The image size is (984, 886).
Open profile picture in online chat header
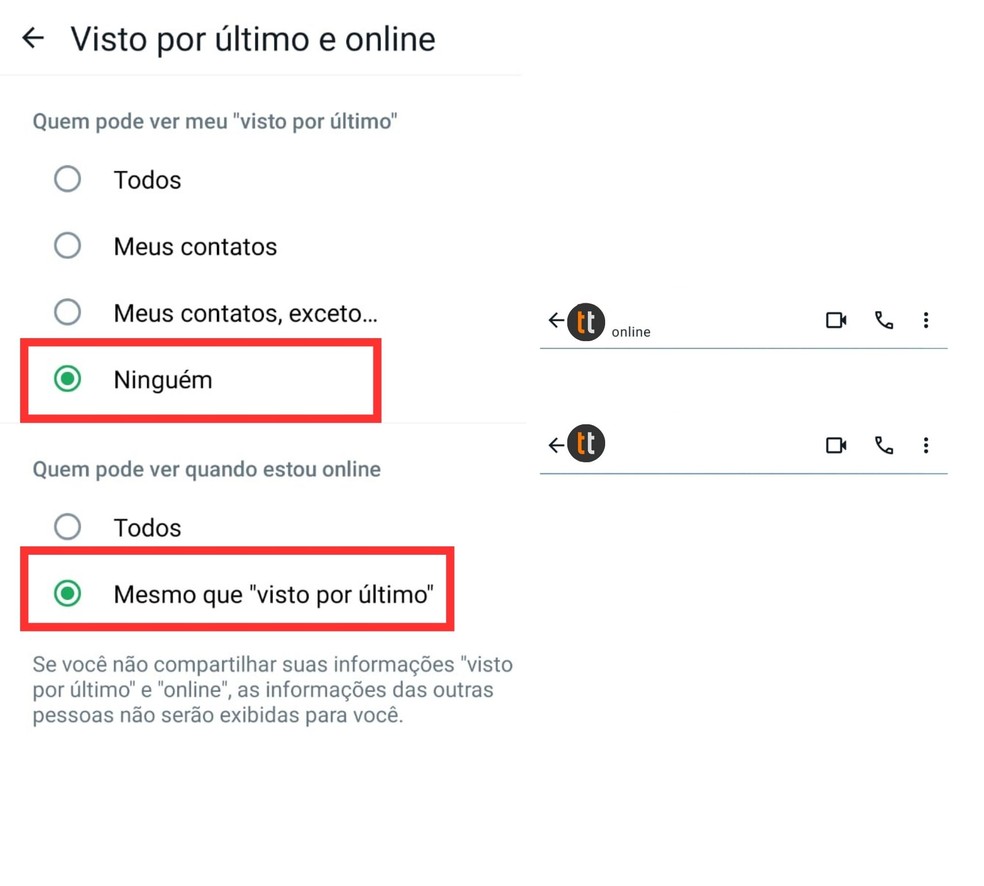pos(586,322)
